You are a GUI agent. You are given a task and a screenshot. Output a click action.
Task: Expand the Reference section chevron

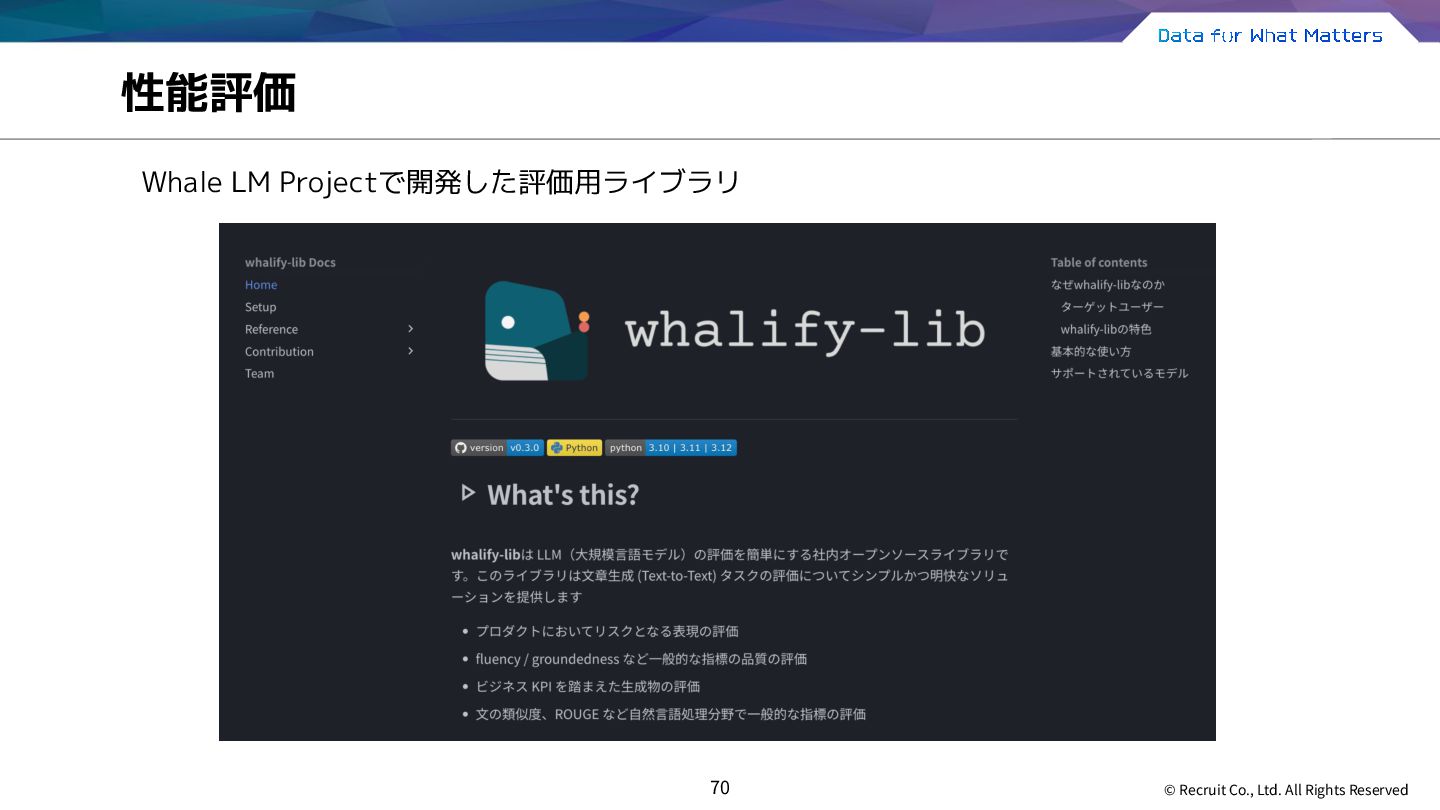[410, 329]
